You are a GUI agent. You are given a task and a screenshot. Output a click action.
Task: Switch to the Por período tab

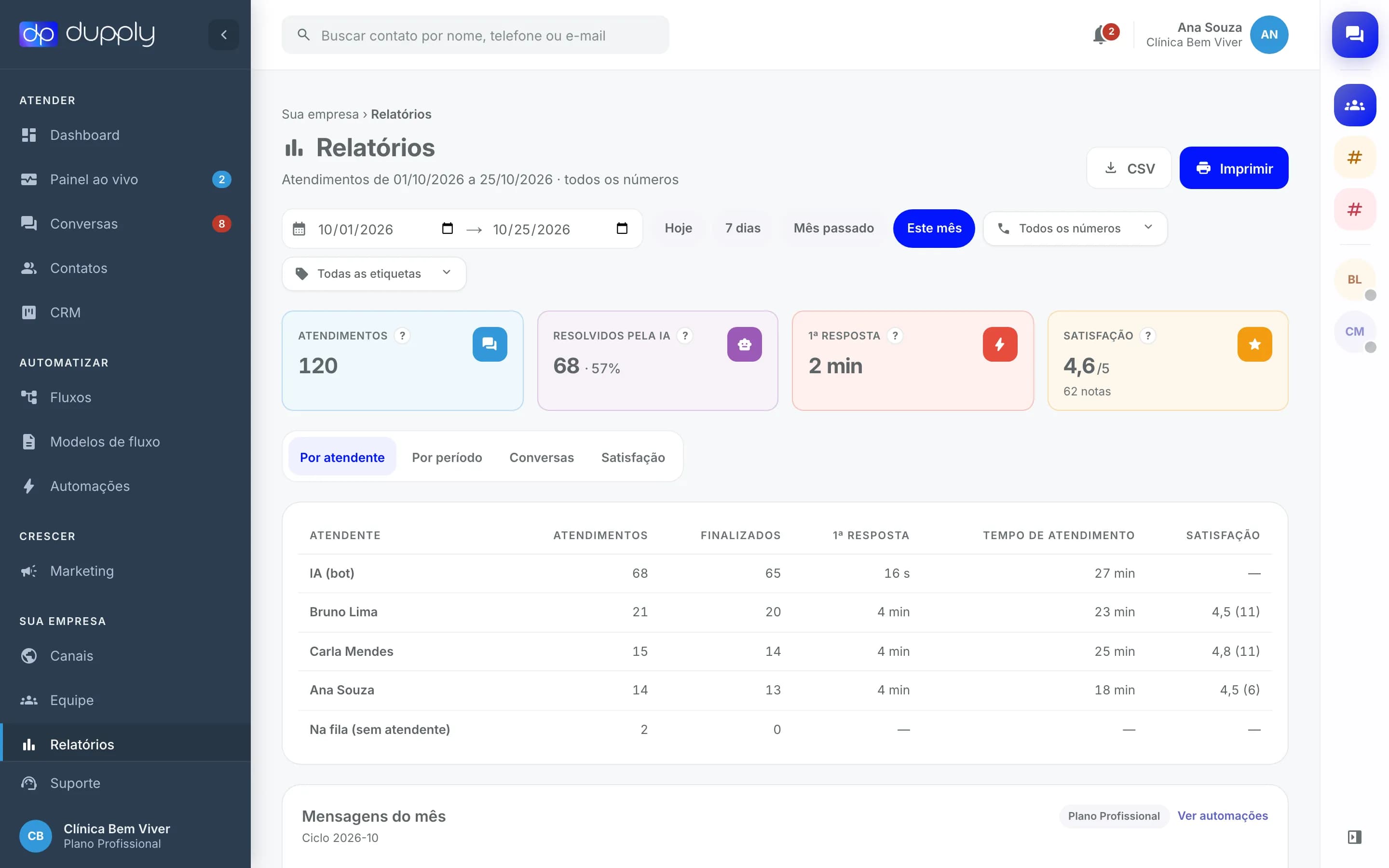[x=447, y=458]
